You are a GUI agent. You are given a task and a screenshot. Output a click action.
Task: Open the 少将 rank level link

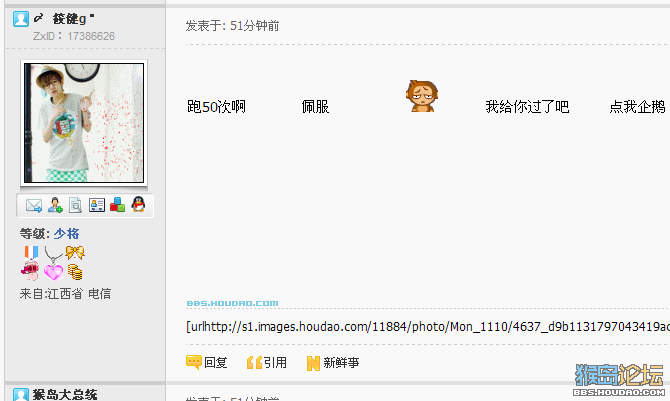point(66,233)
